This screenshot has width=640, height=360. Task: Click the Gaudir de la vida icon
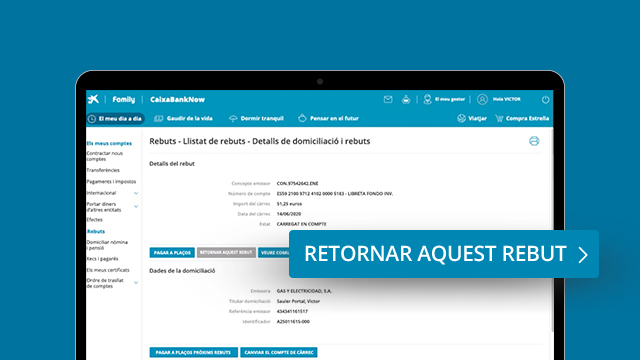158,118
